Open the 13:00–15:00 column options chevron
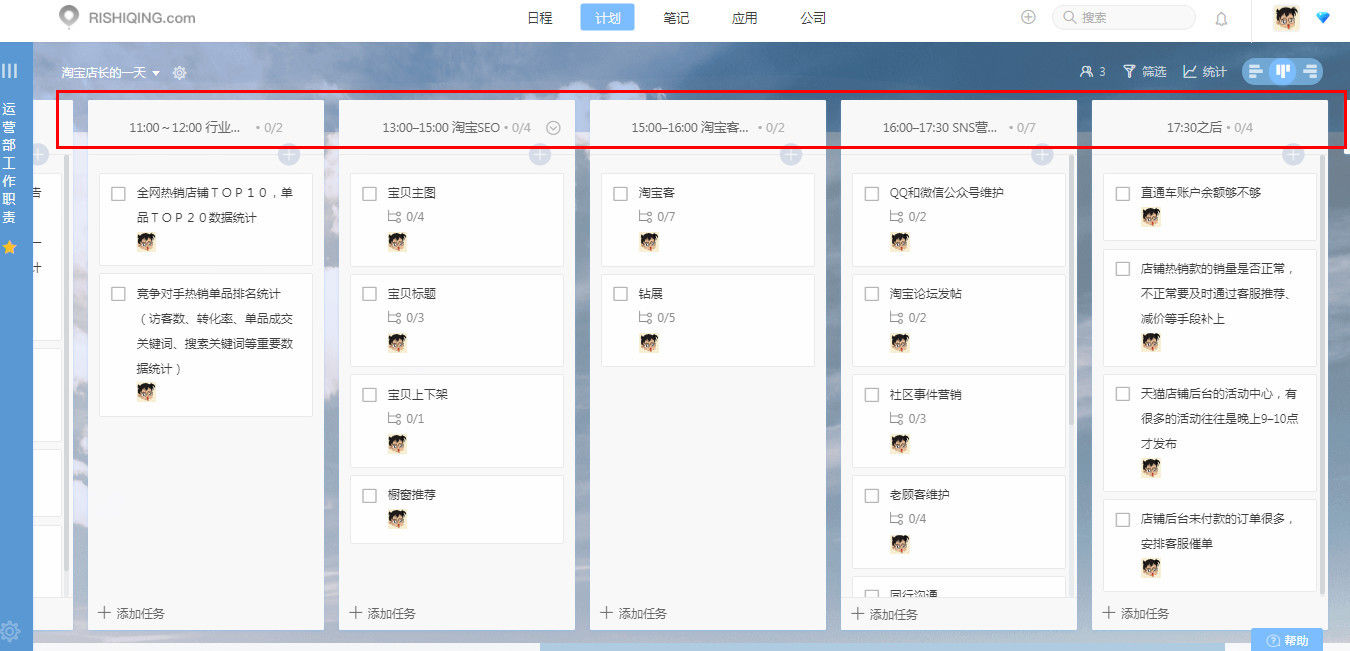 pos(553,127)
